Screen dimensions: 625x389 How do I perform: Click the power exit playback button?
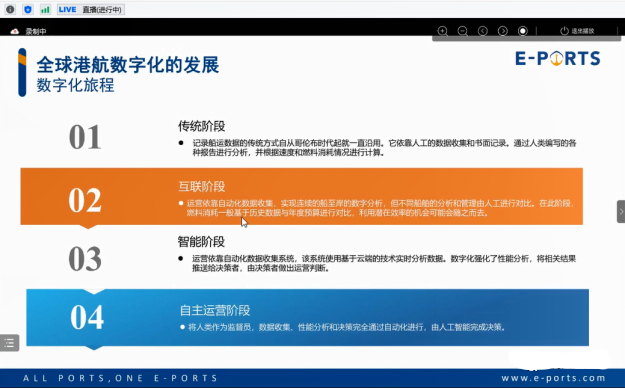[x=577, y=31]
